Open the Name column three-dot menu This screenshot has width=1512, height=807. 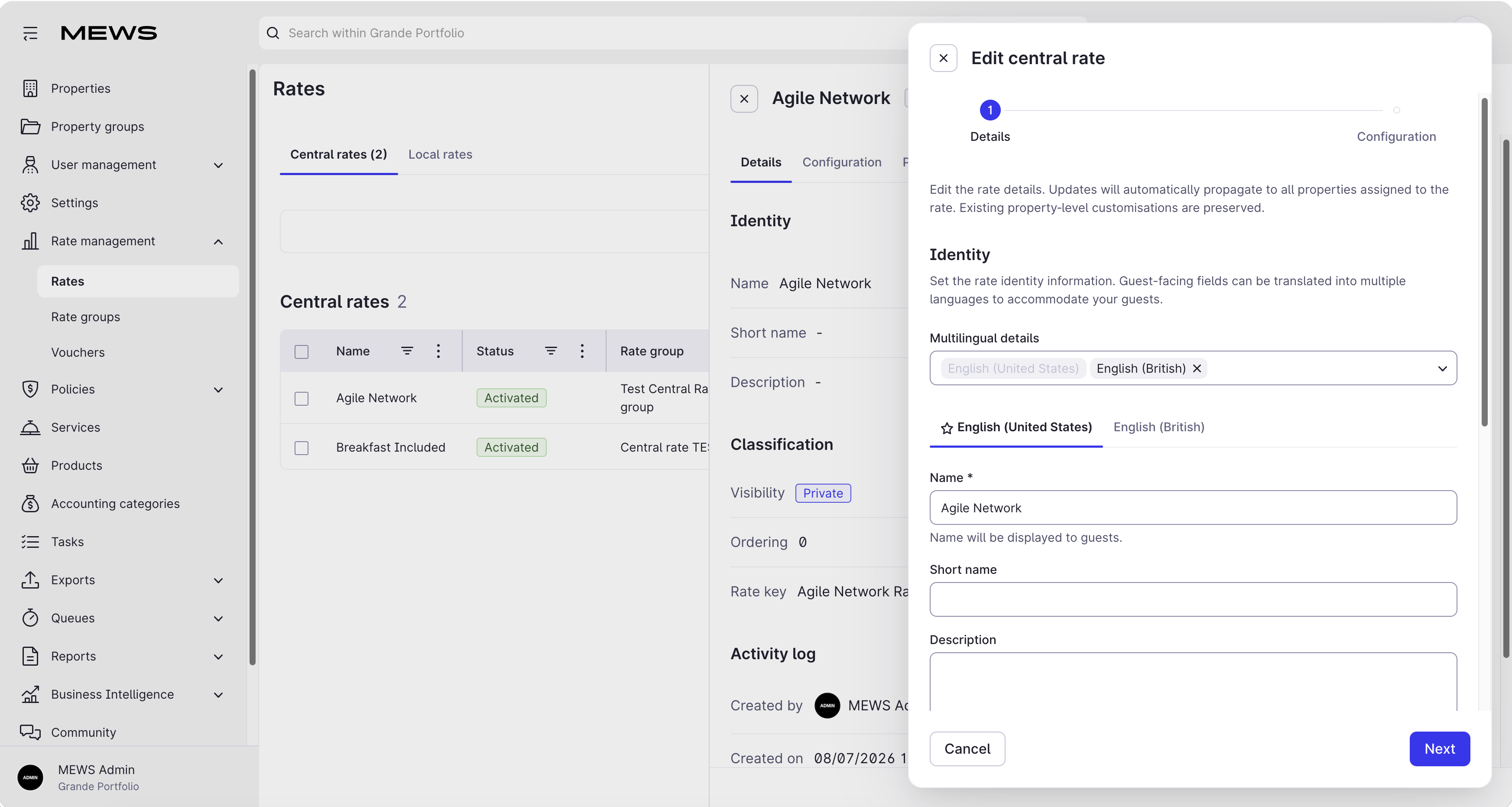pos(438,351)
